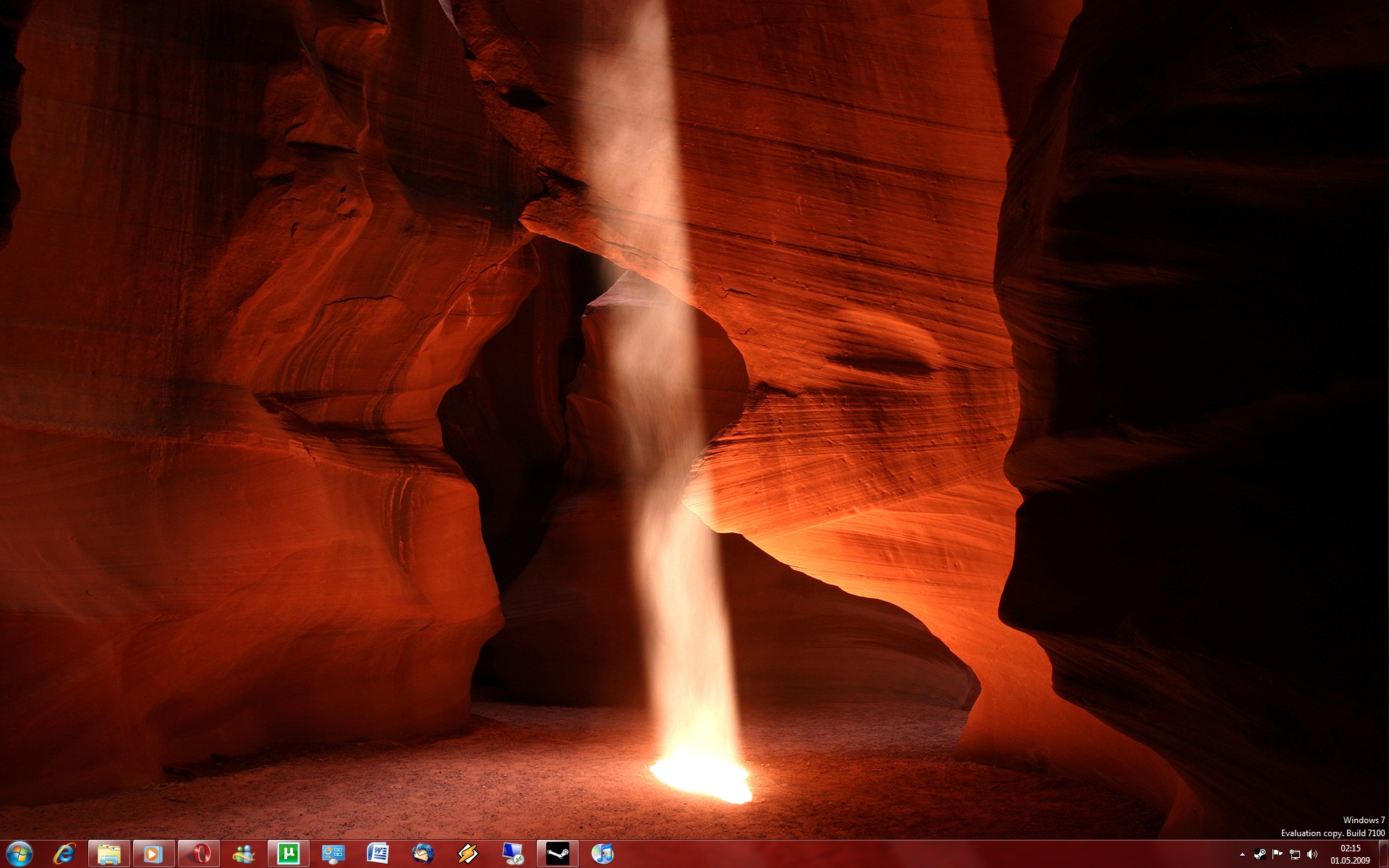Switch to the Opera browser window
The height and width of the screenshot is (868, 1389).
pyautogui.click(x=199, y=854)
